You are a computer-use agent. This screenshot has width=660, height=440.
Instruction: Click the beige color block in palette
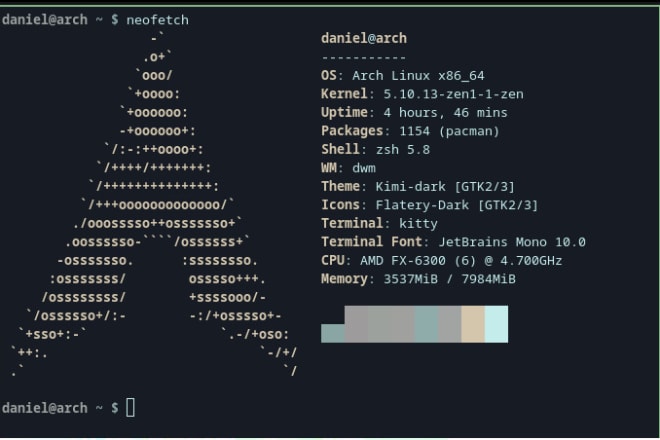point(473,324)
